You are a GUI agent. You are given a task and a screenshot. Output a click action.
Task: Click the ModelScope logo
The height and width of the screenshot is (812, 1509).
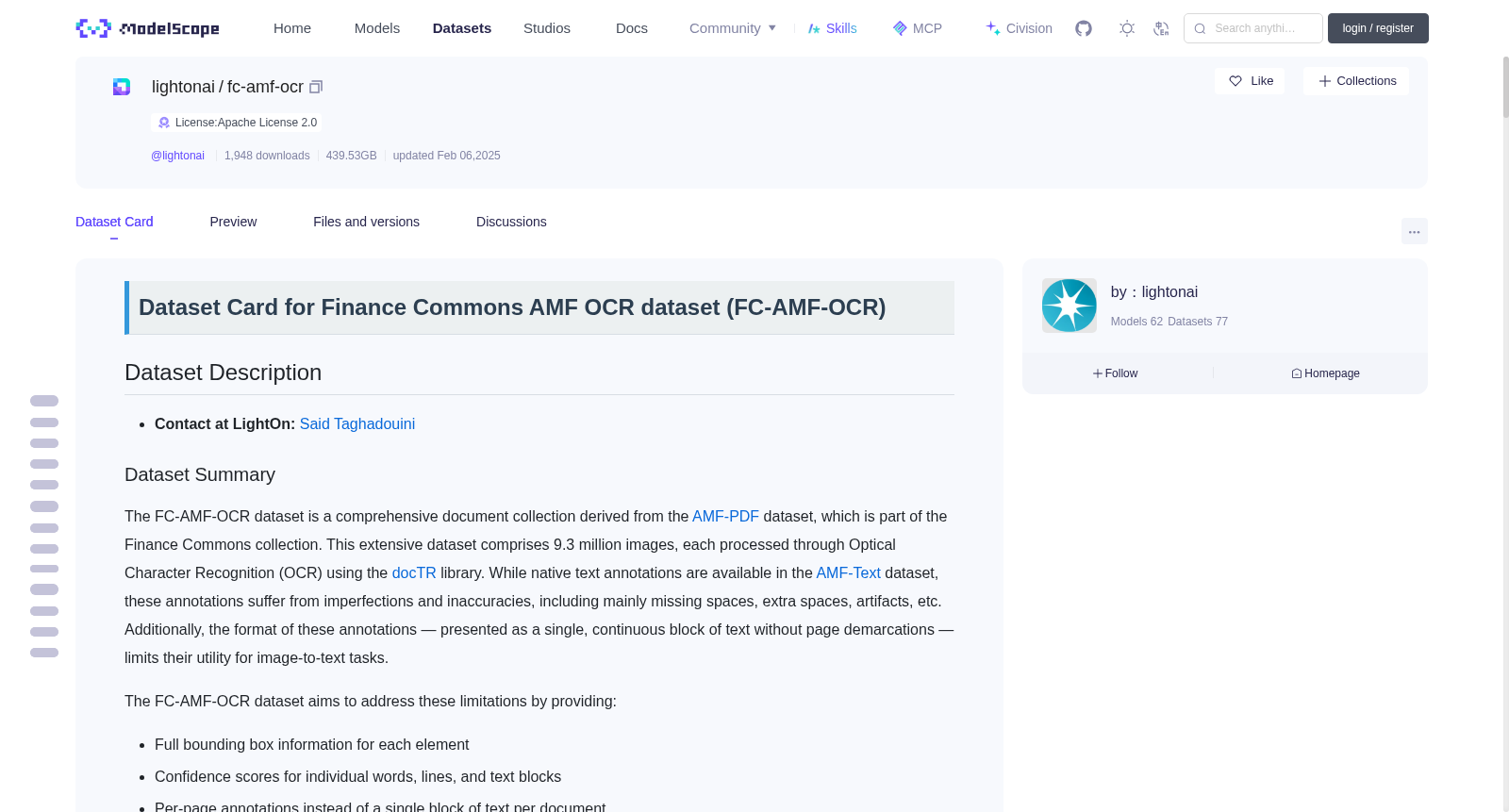click(x=148, y=28)
